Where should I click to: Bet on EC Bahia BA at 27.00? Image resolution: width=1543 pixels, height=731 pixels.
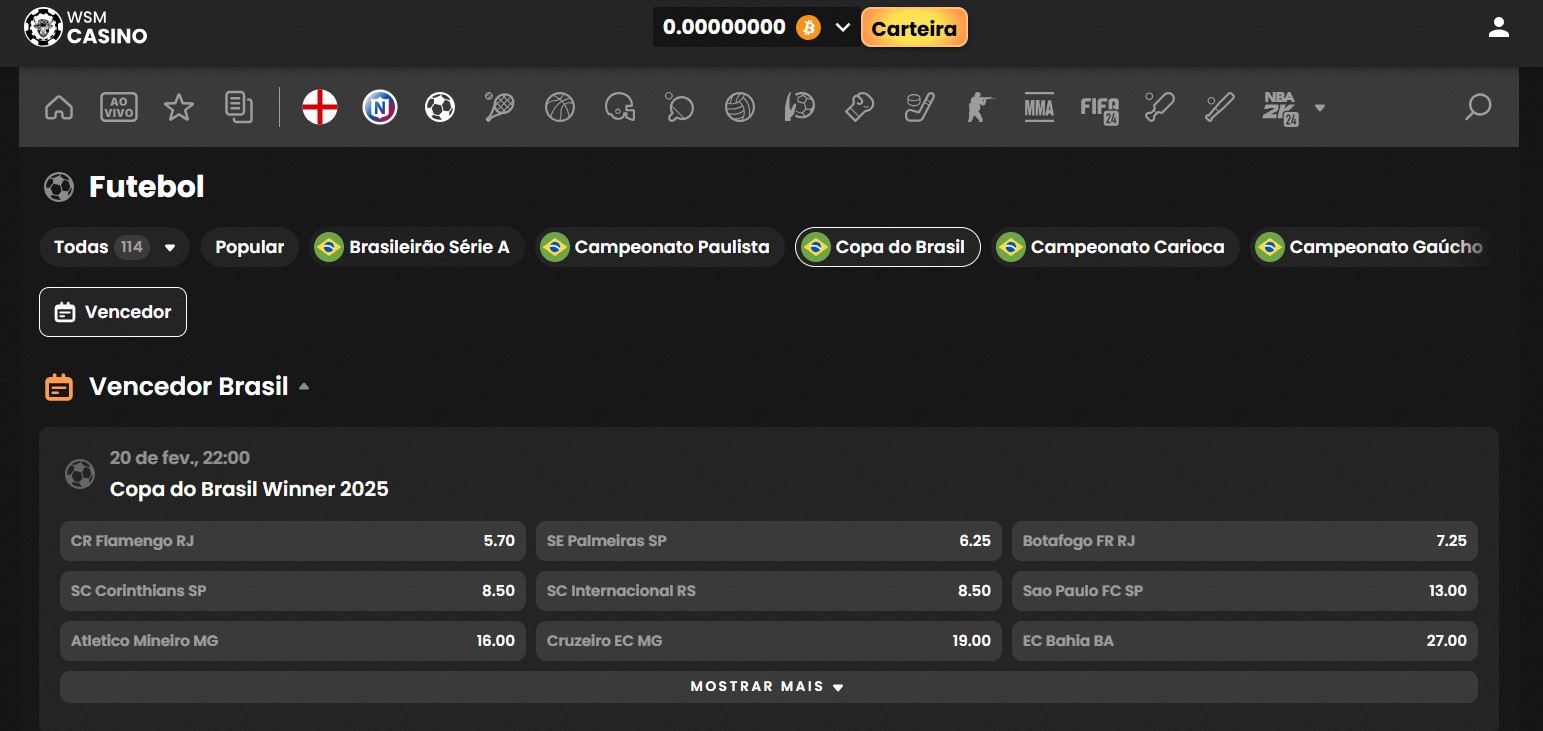pos(1244,641)
